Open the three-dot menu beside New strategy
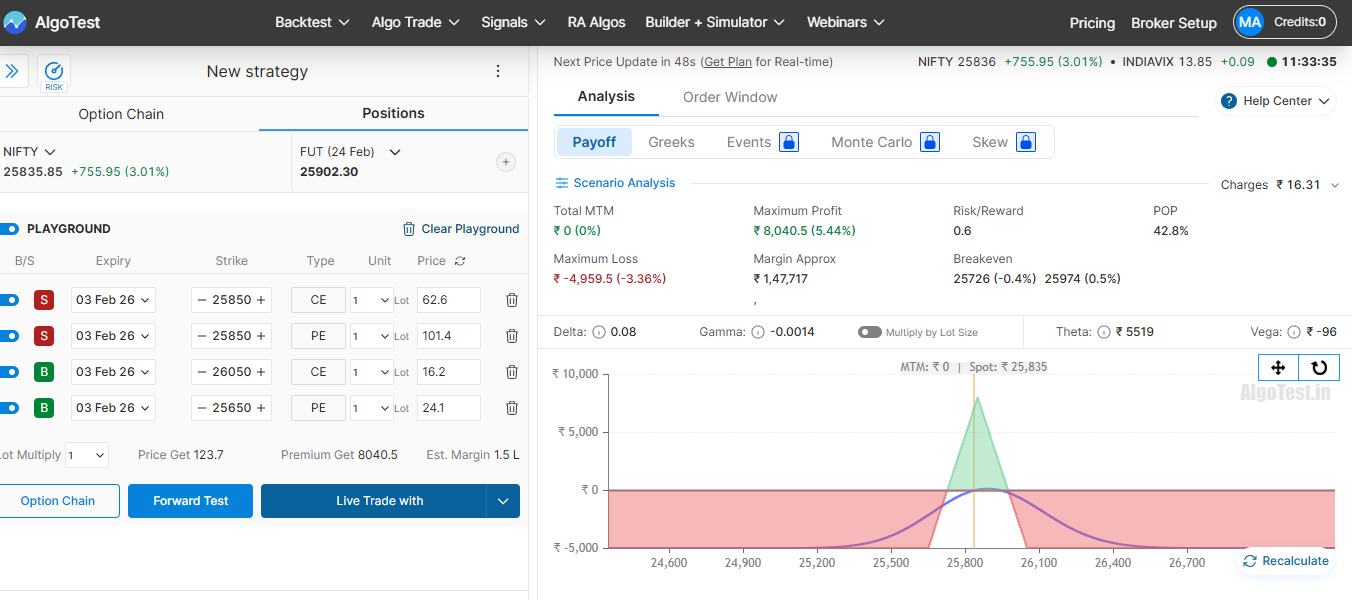1352x600 pixels. click(497, 71)
